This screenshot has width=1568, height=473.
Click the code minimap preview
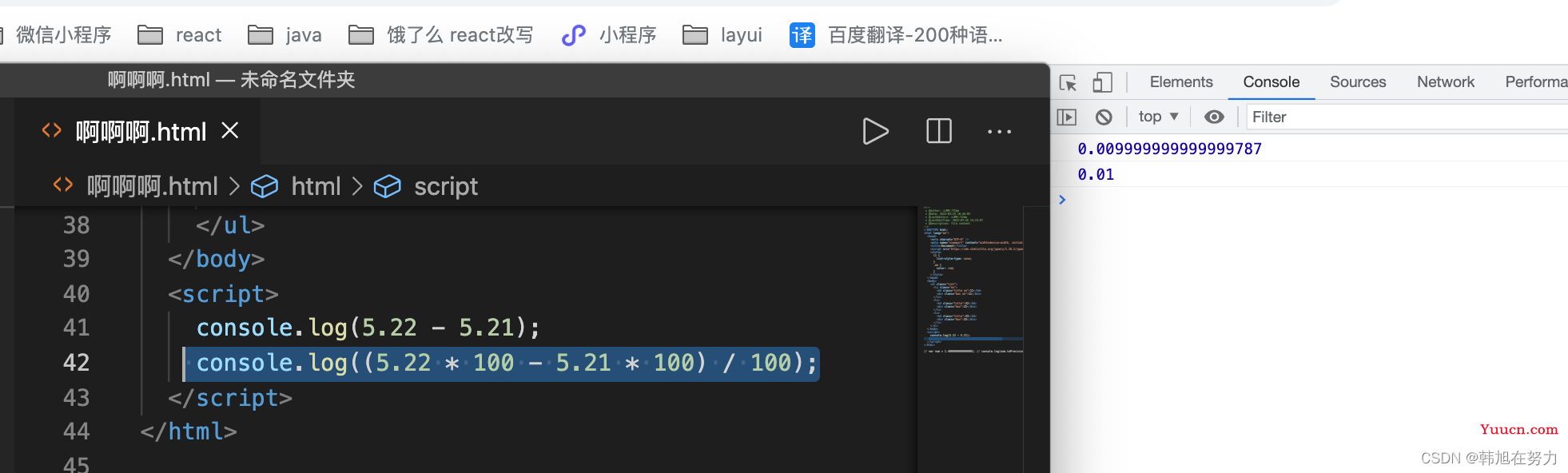click(972, 280)
